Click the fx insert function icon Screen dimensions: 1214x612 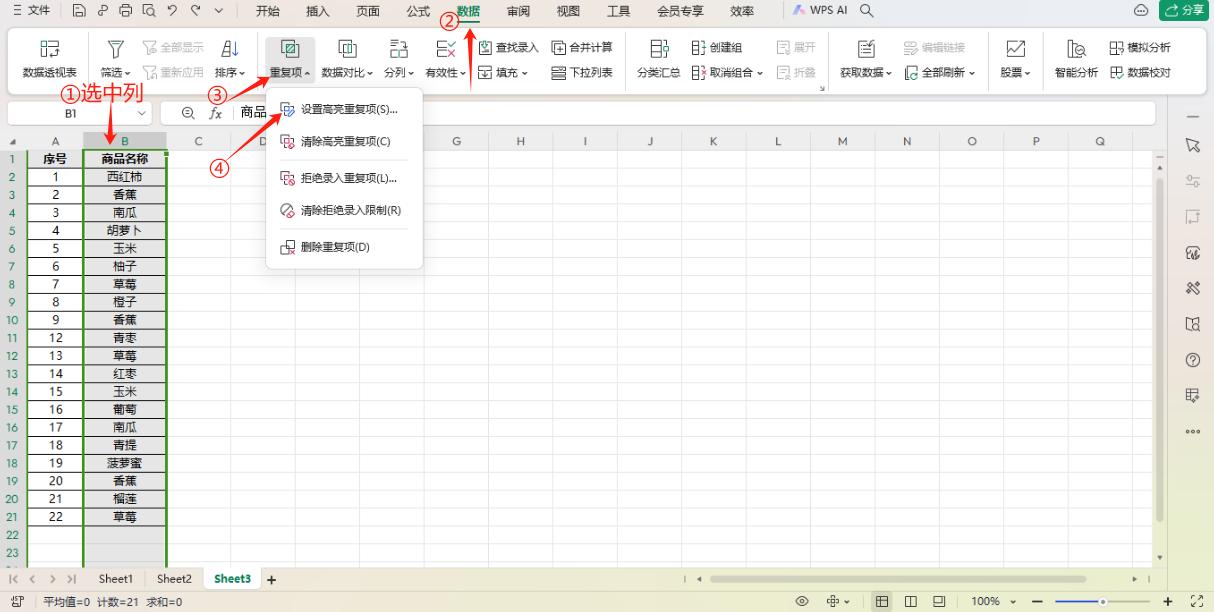(215, 113)
